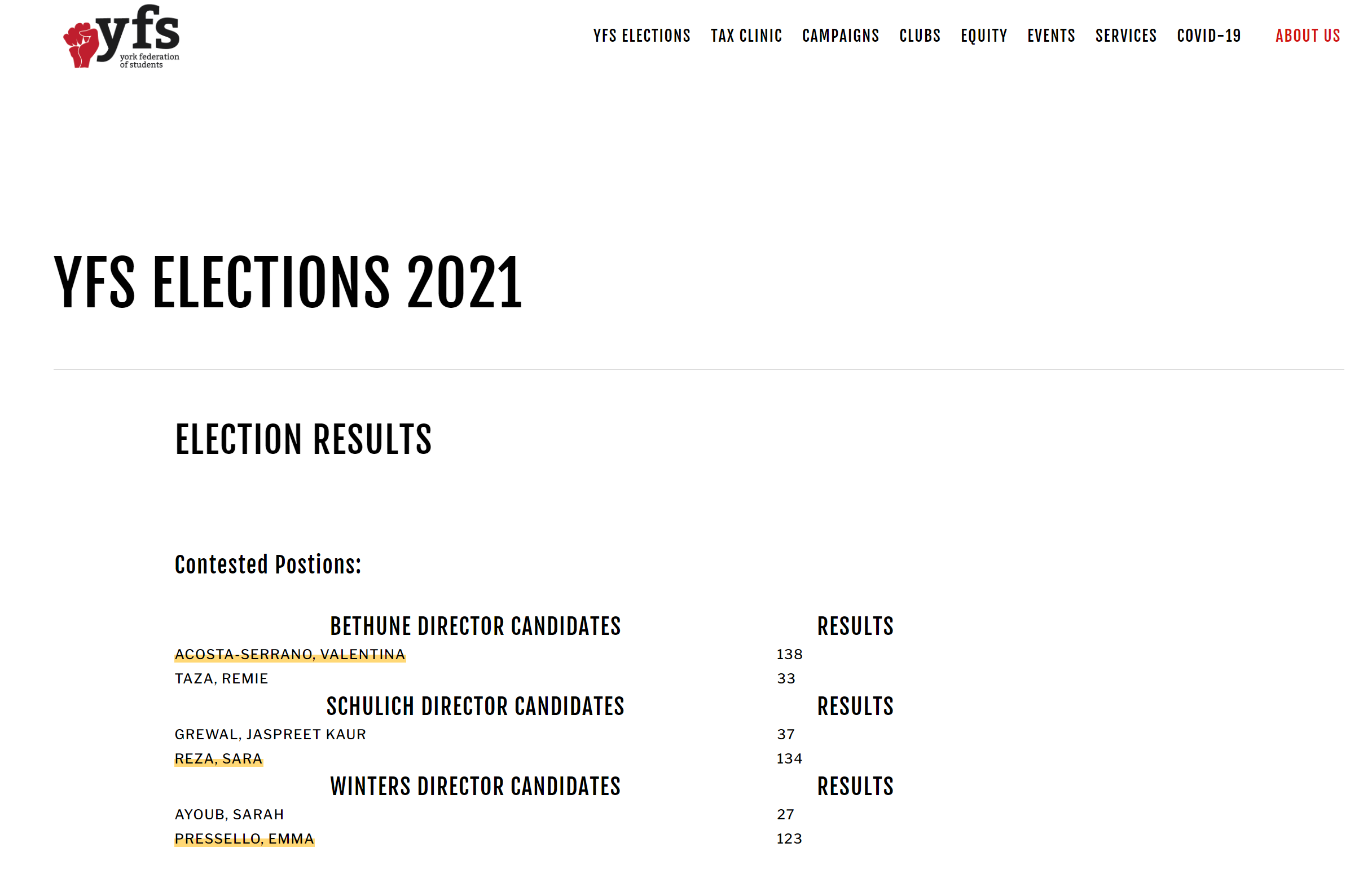Open the COVID-19 page
The width and height of the screenshot is (1350, 896).
point(1208,36)
